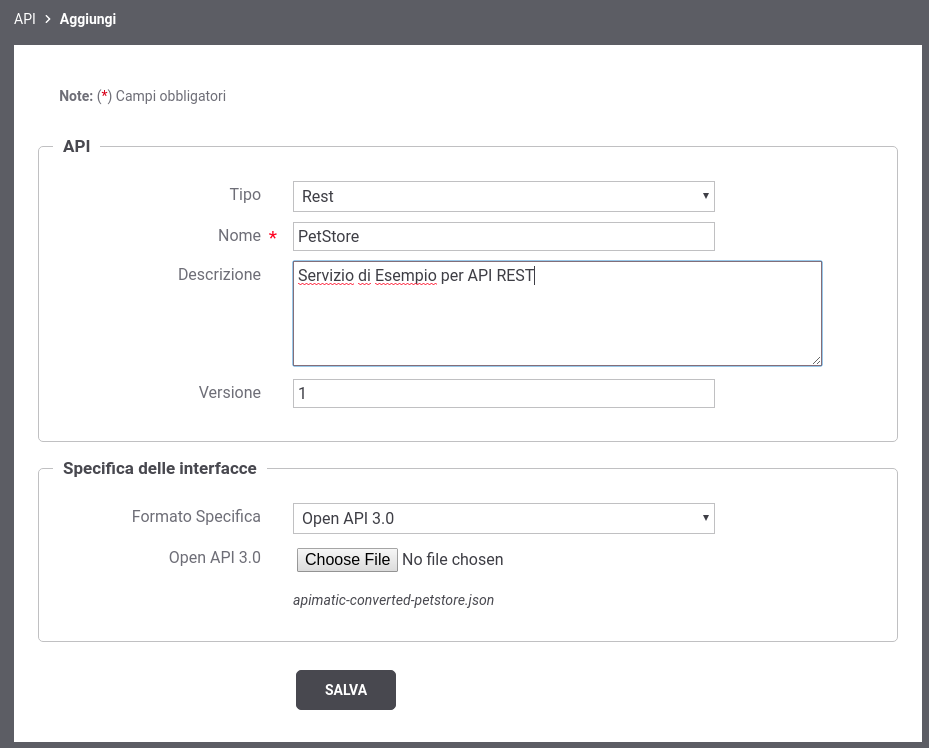Click the Formato Specifica label
929x748 pixels.
point(196,516)
